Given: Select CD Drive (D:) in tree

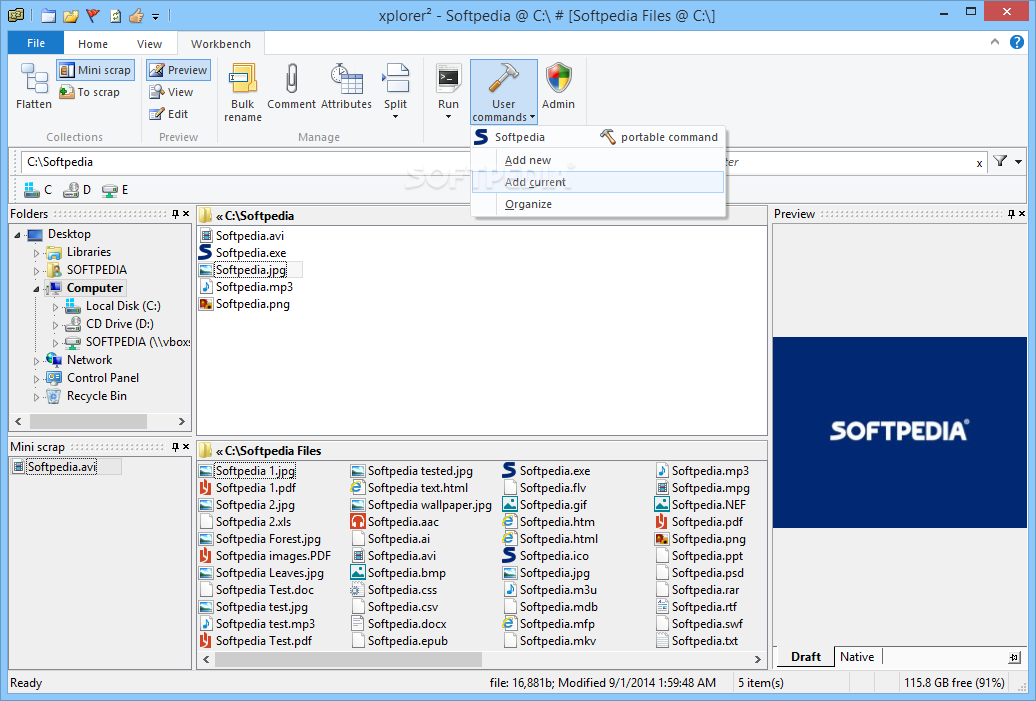Looking at the screenshot, I should [x=119, y=324].
